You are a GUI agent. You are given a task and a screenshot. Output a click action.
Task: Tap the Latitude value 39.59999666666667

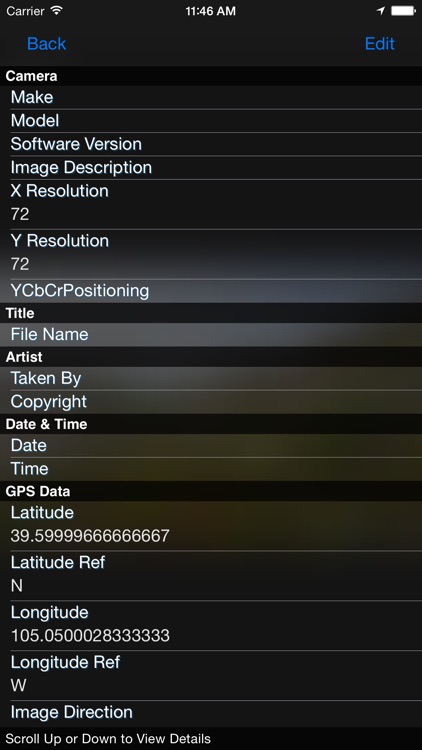point(90,536)
